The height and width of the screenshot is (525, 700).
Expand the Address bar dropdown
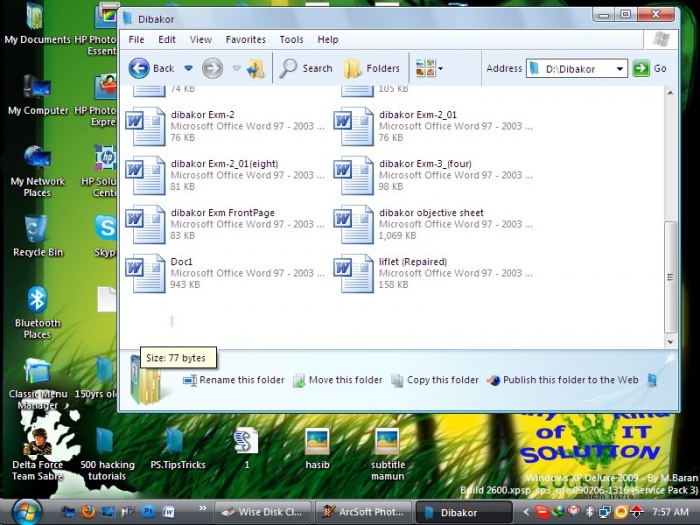(620, 69)
